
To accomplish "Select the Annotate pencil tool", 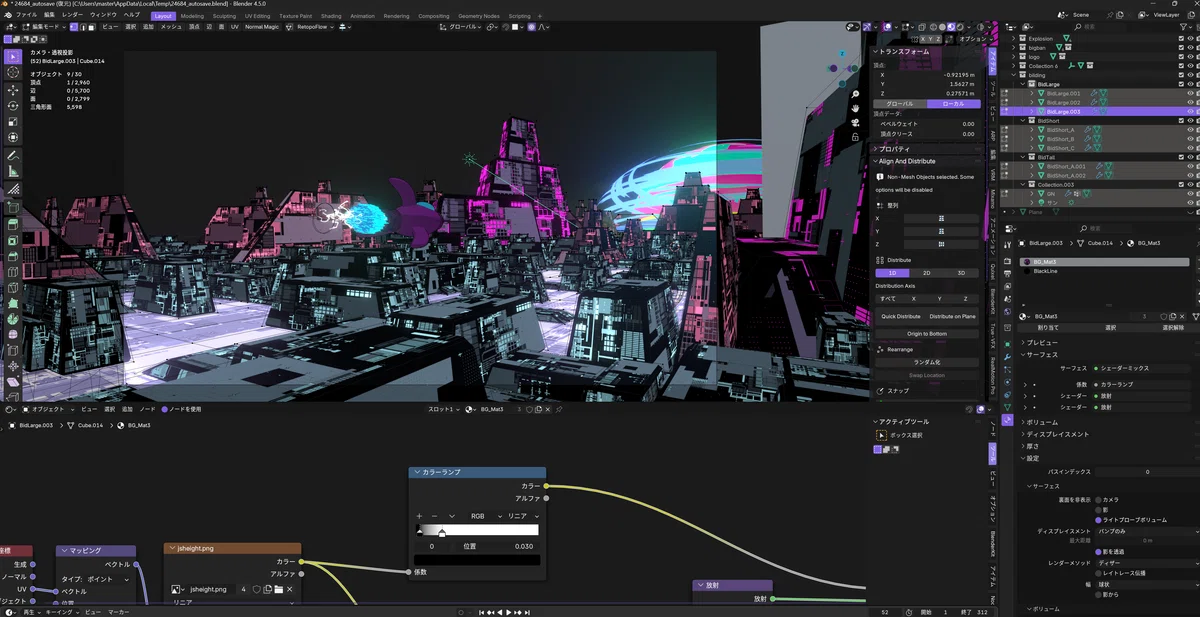I will (13, 156).
